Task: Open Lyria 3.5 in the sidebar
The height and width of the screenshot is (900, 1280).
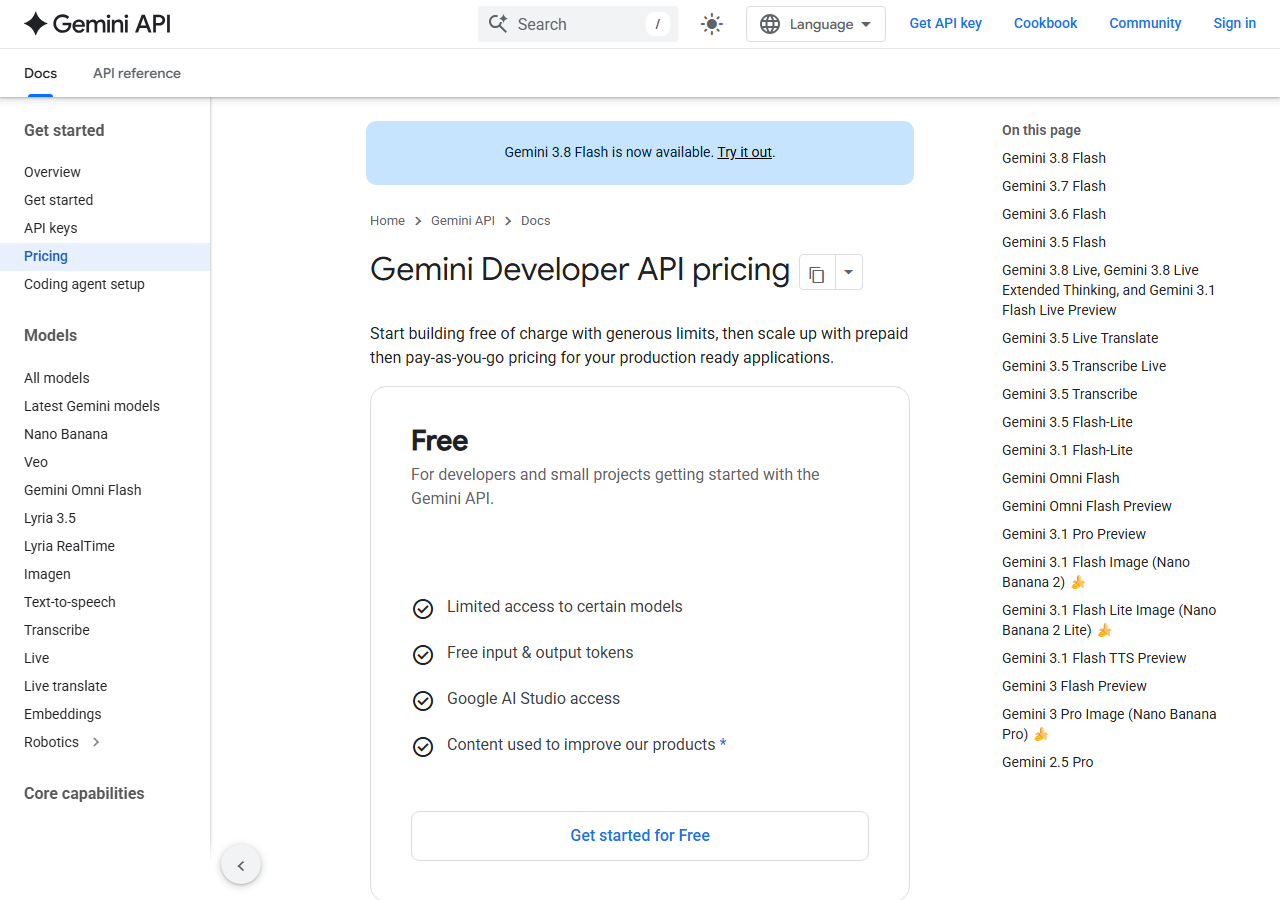Action: 50,518
